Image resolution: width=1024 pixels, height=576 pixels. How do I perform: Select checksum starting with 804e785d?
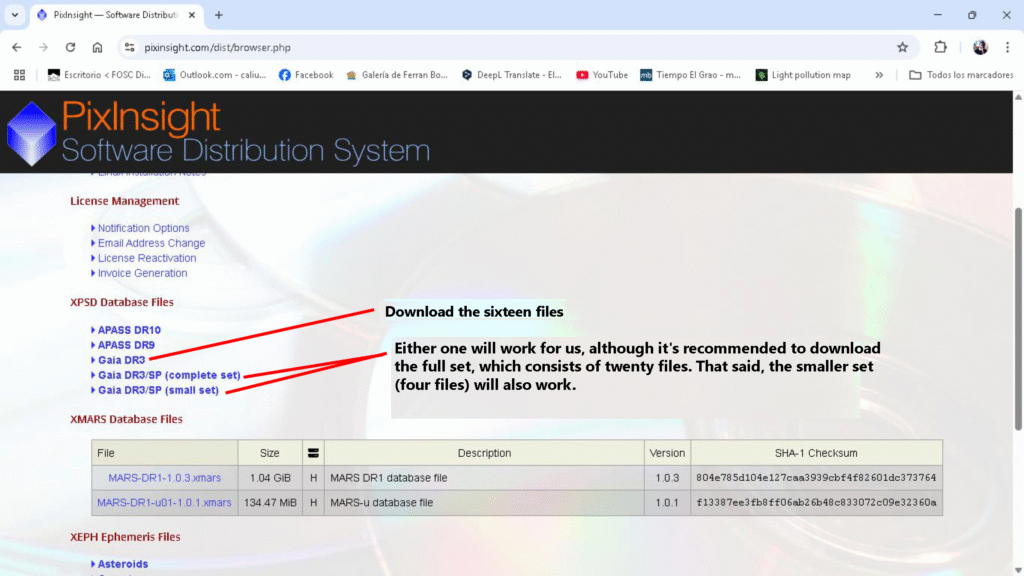point(816,478)
